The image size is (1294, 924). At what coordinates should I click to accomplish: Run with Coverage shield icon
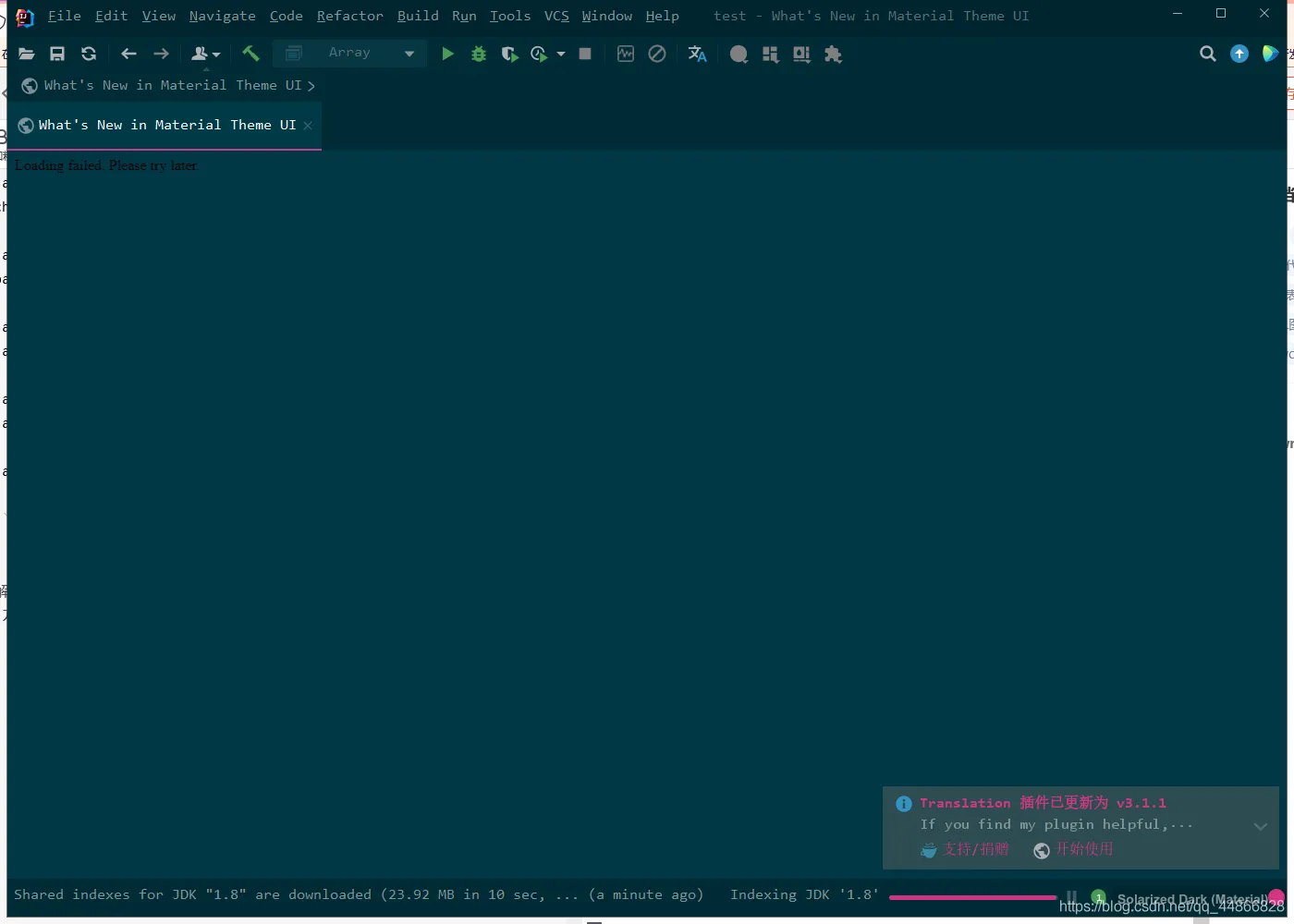pos(509,55)
